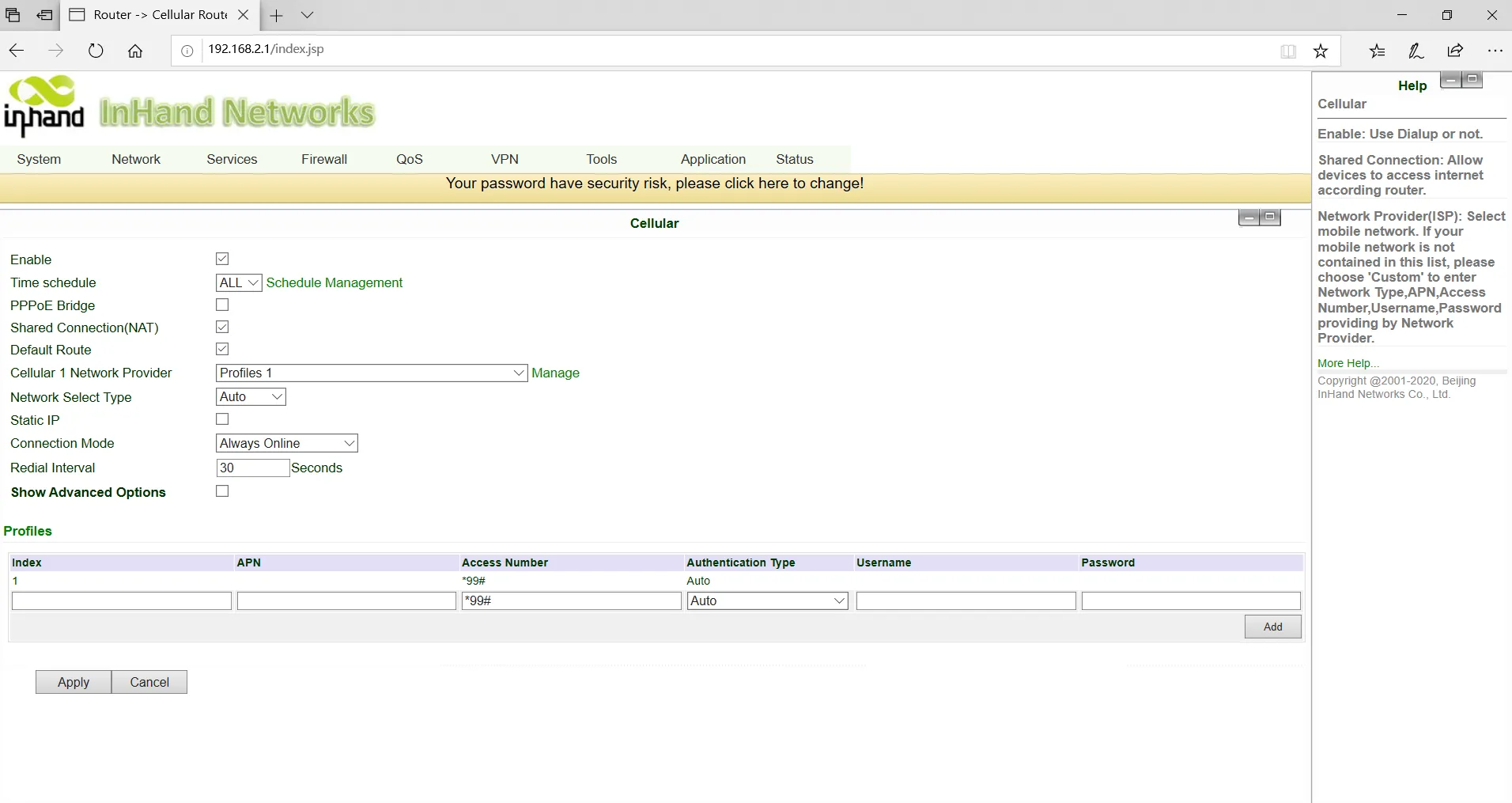Click Add profile button

1273,627
